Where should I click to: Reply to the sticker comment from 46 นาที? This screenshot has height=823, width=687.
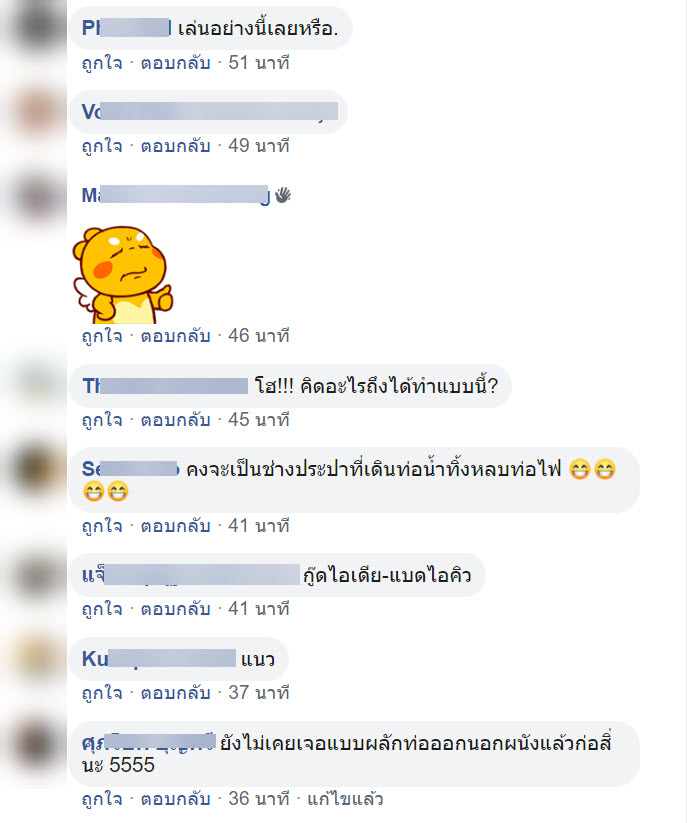click(175, 336)
